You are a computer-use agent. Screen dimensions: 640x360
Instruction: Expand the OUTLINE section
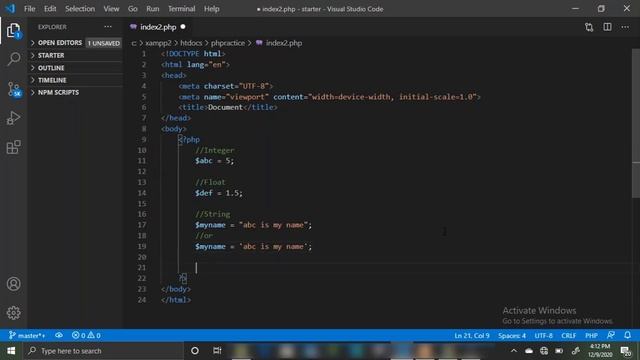(76, 68)
